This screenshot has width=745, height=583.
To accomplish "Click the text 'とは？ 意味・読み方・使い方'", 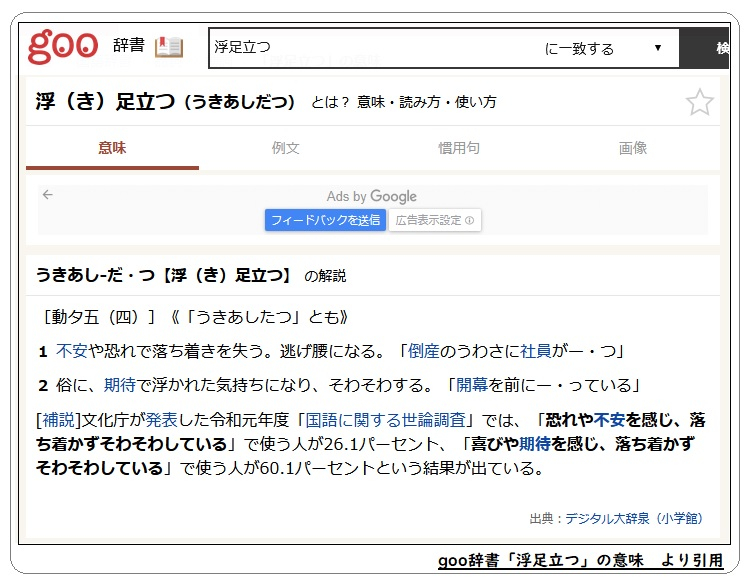I will pyautogui.click(x=404, y=102).
